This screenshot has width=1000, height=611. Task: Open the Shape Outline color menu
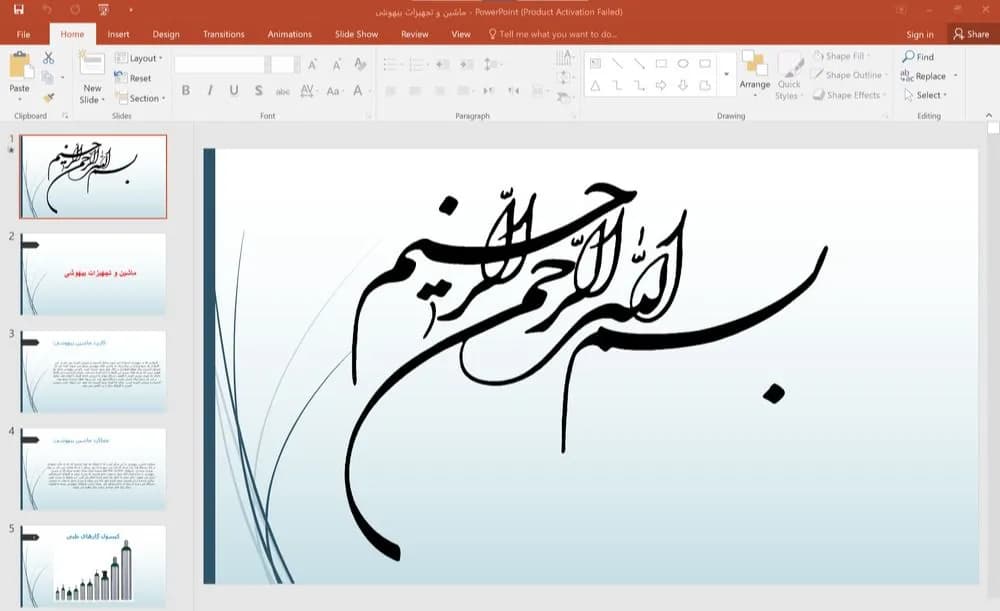coord(849,75)
